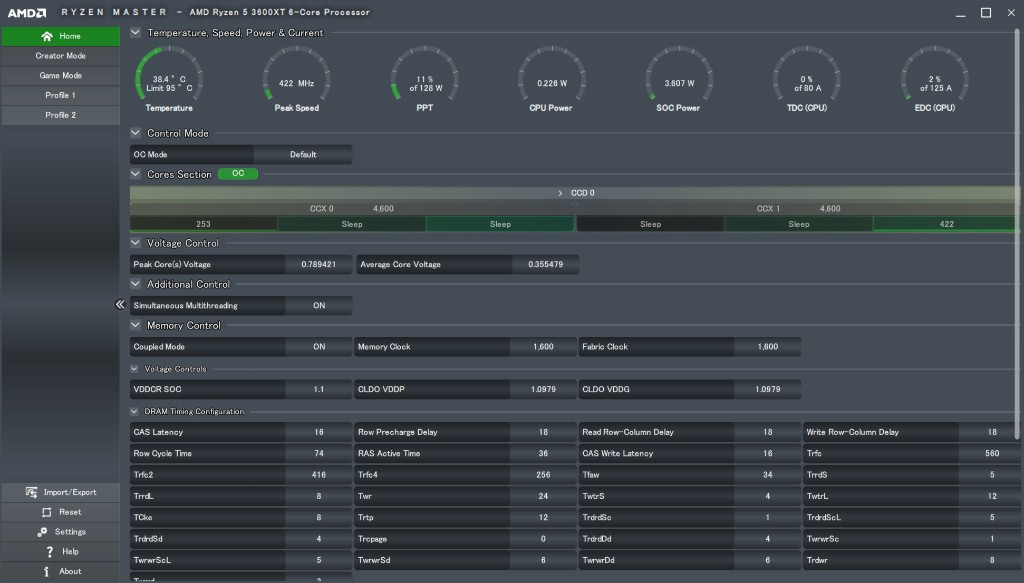Click the About info icon

[46, 572]
